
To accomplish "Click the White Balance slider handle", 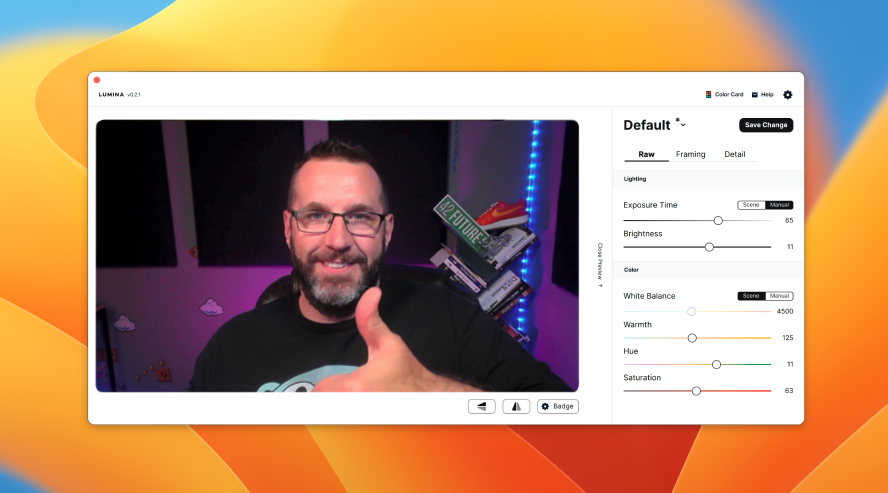I will click(x=691, y=311).
